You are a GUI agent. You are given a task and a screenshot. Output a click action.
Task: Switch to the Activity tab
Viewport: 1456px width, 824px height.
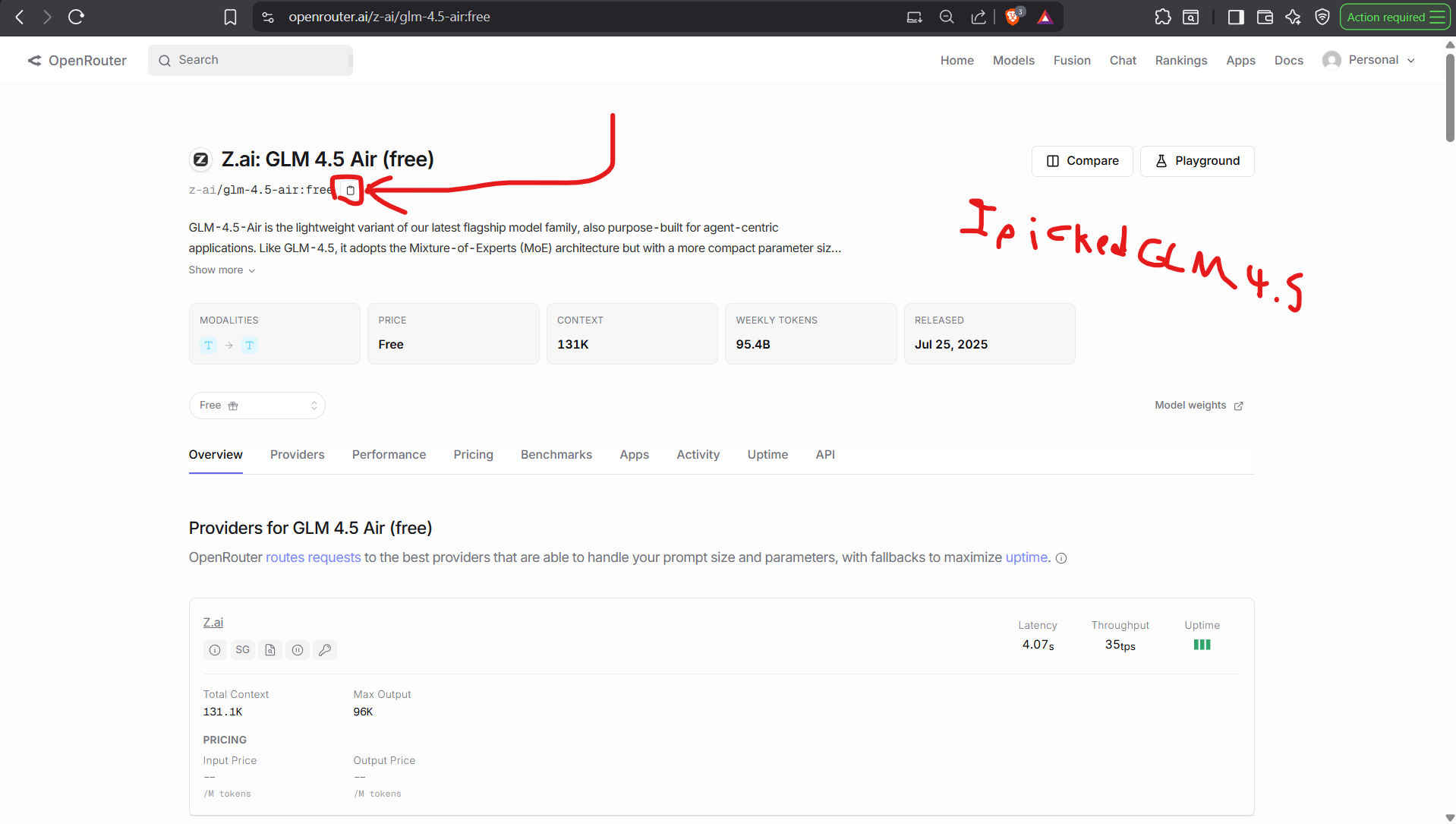(698, 455)
